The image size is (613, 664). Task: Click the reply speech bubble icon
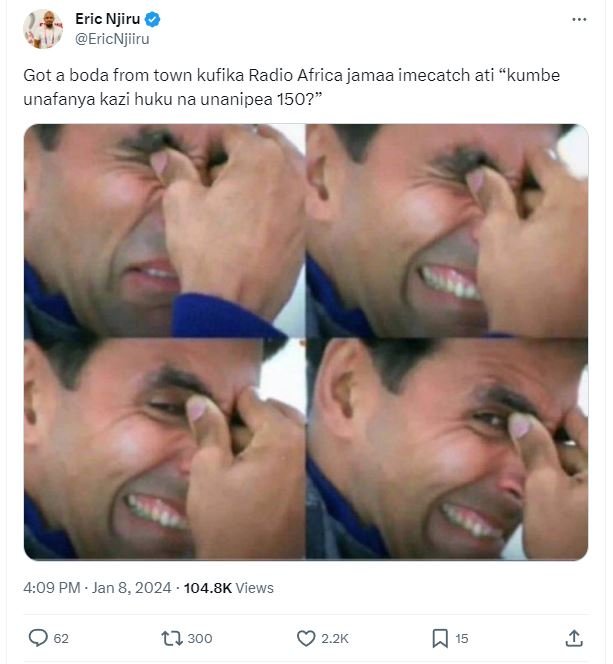[38, 637]
